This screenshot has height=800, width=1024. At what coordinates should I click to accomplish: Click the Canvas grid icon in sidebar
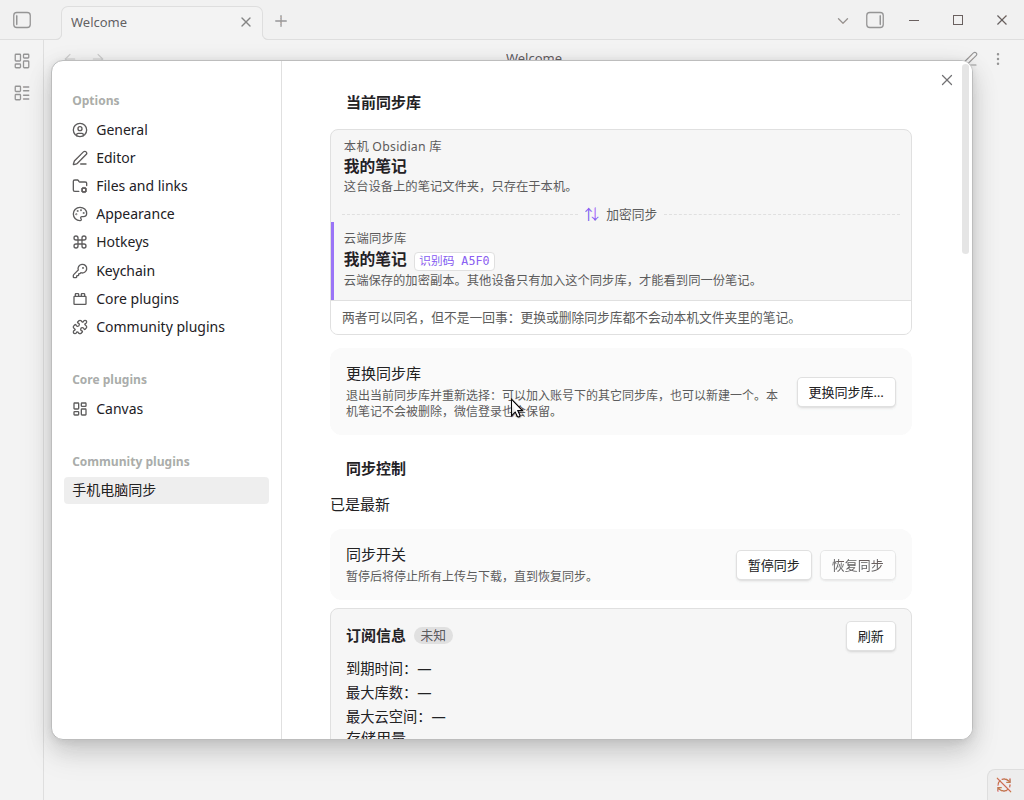tap(80, 409)
